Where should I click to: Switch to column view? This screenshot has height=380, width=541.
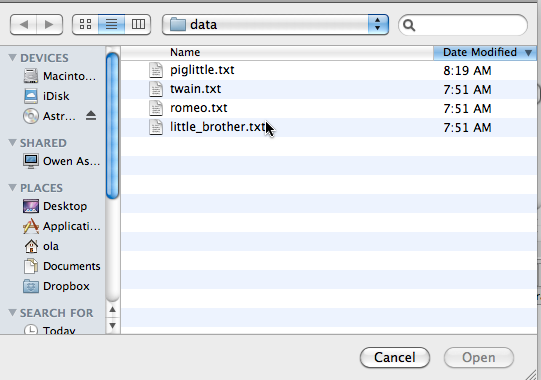pyautogui.click(x=138, y=25)
